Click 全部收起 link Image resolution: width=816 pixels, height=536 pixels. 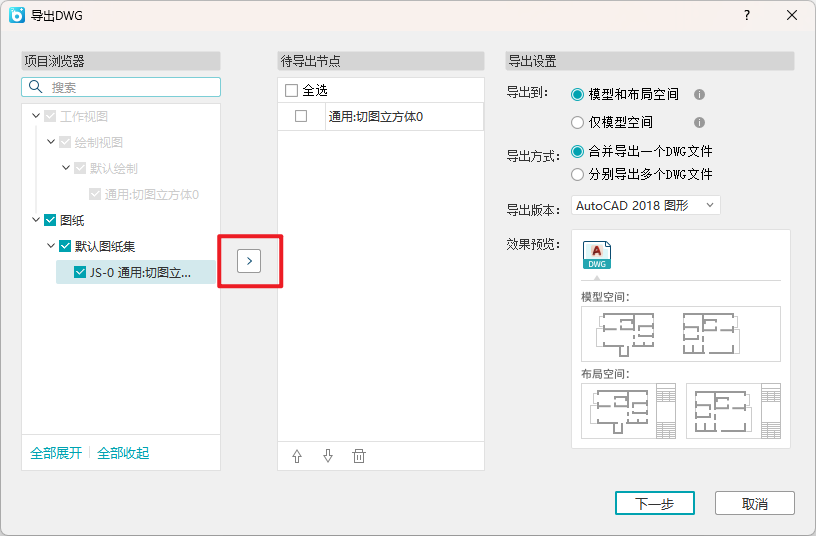(x=123, y=453)
